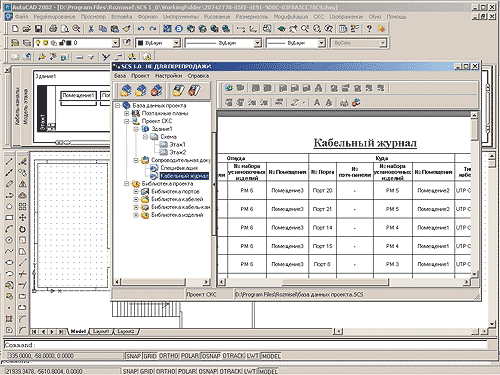Click the report's vertical scroll down arrow
This screenshot has height=375, width=500.
click(474, 274)
